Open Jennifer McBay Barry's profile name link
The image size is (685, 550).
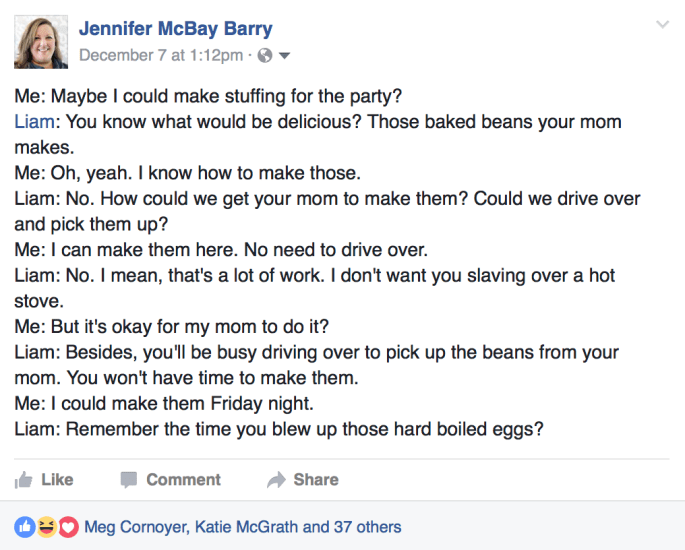[x=175, y=29]
